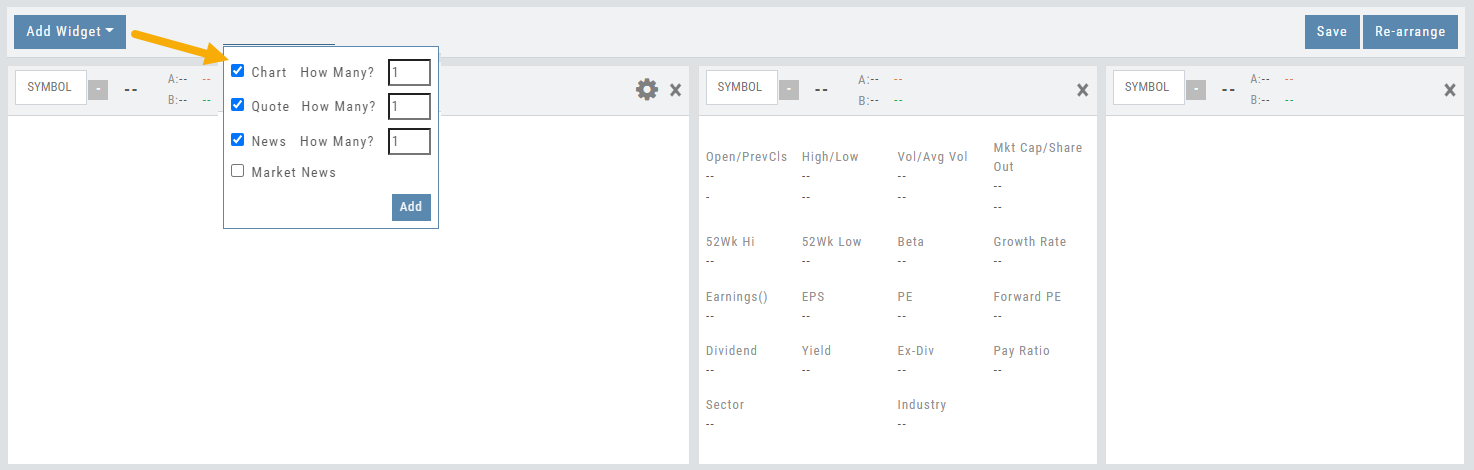Focus the Quote How Many field
Viewport: 1474px width, 470px height.
coord(409,106)
